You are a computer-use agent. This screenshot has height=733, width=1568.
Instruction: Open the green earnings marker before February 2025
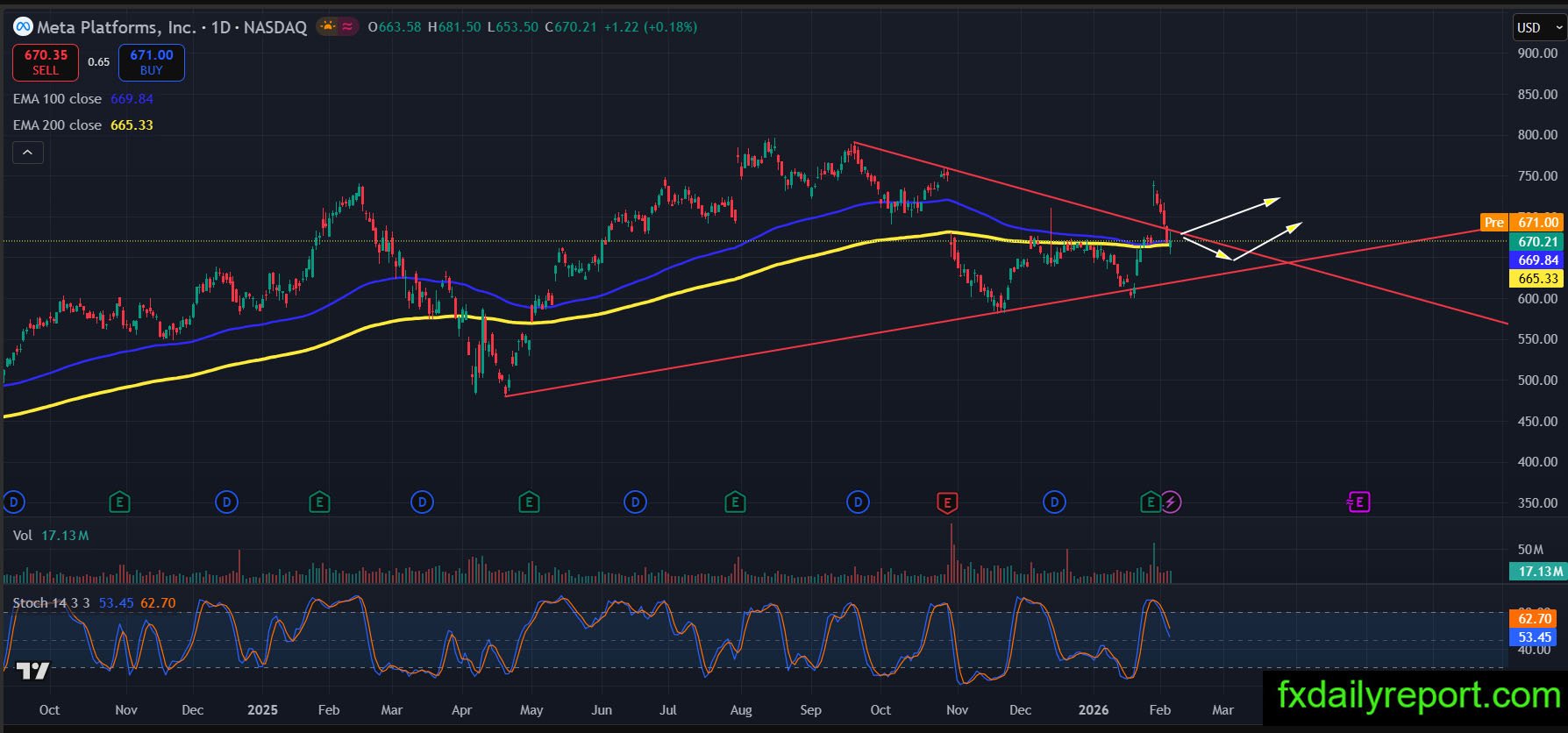tap(319, 502)
